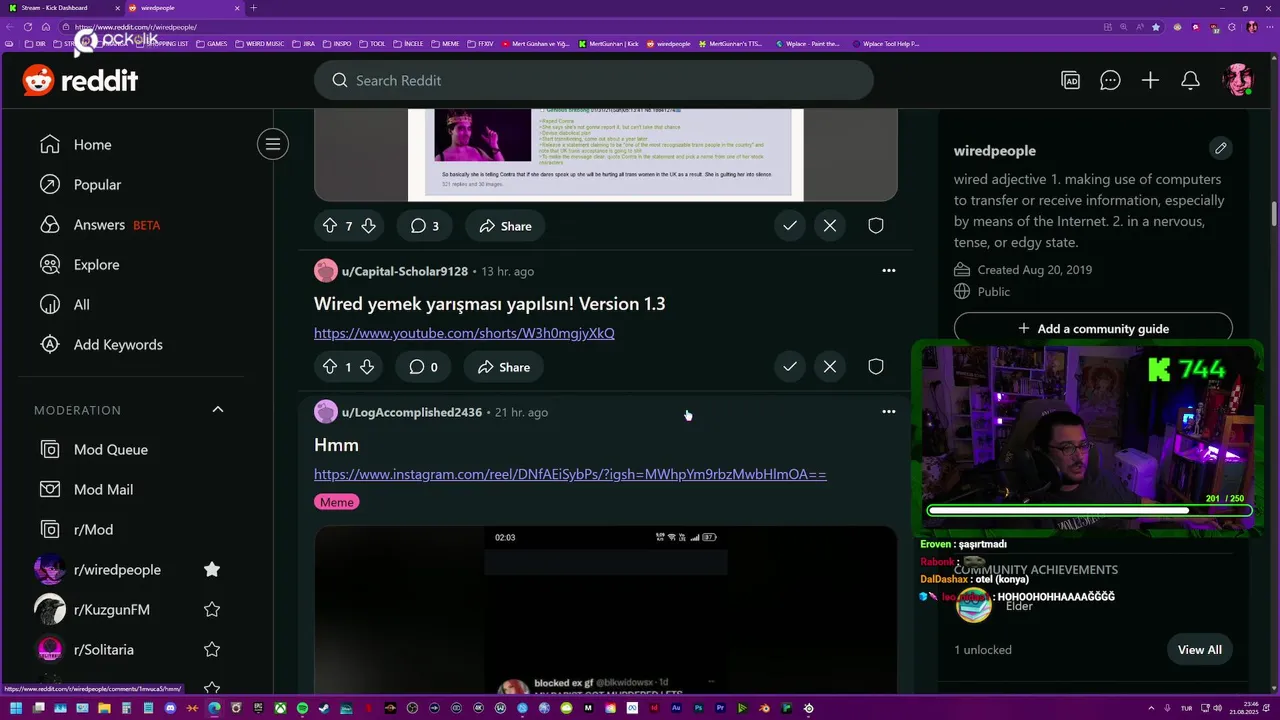Image resolution: width=1280 pixels, height=720 pixels.
Task: Open u/Capital-Scholar9128 profile link
Action: point(405,271)
